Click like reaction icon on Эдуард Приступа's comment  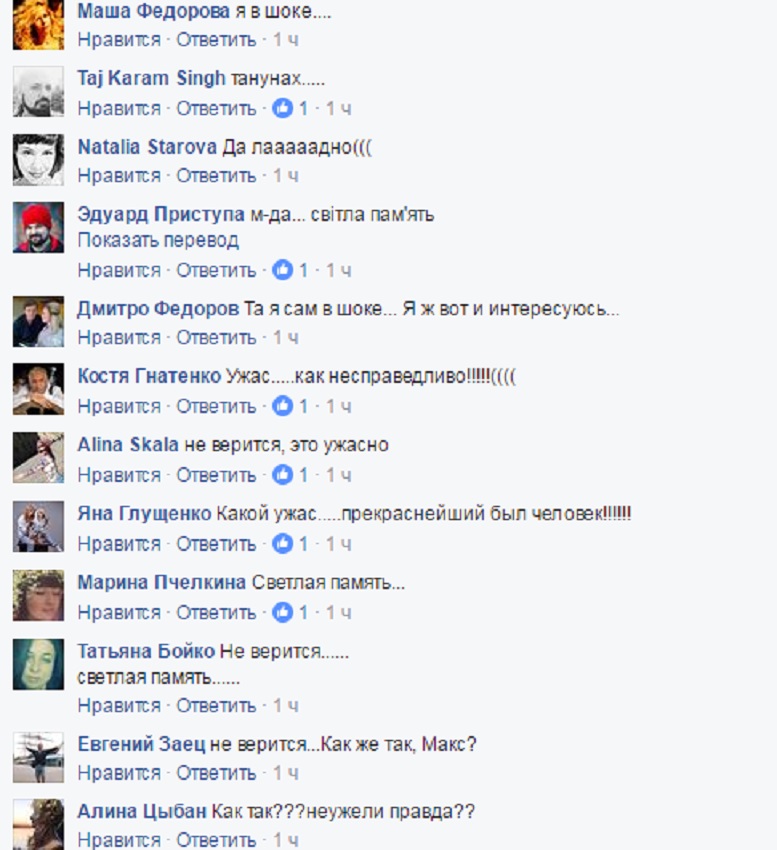pyautogui.click(x=282, y=269)
